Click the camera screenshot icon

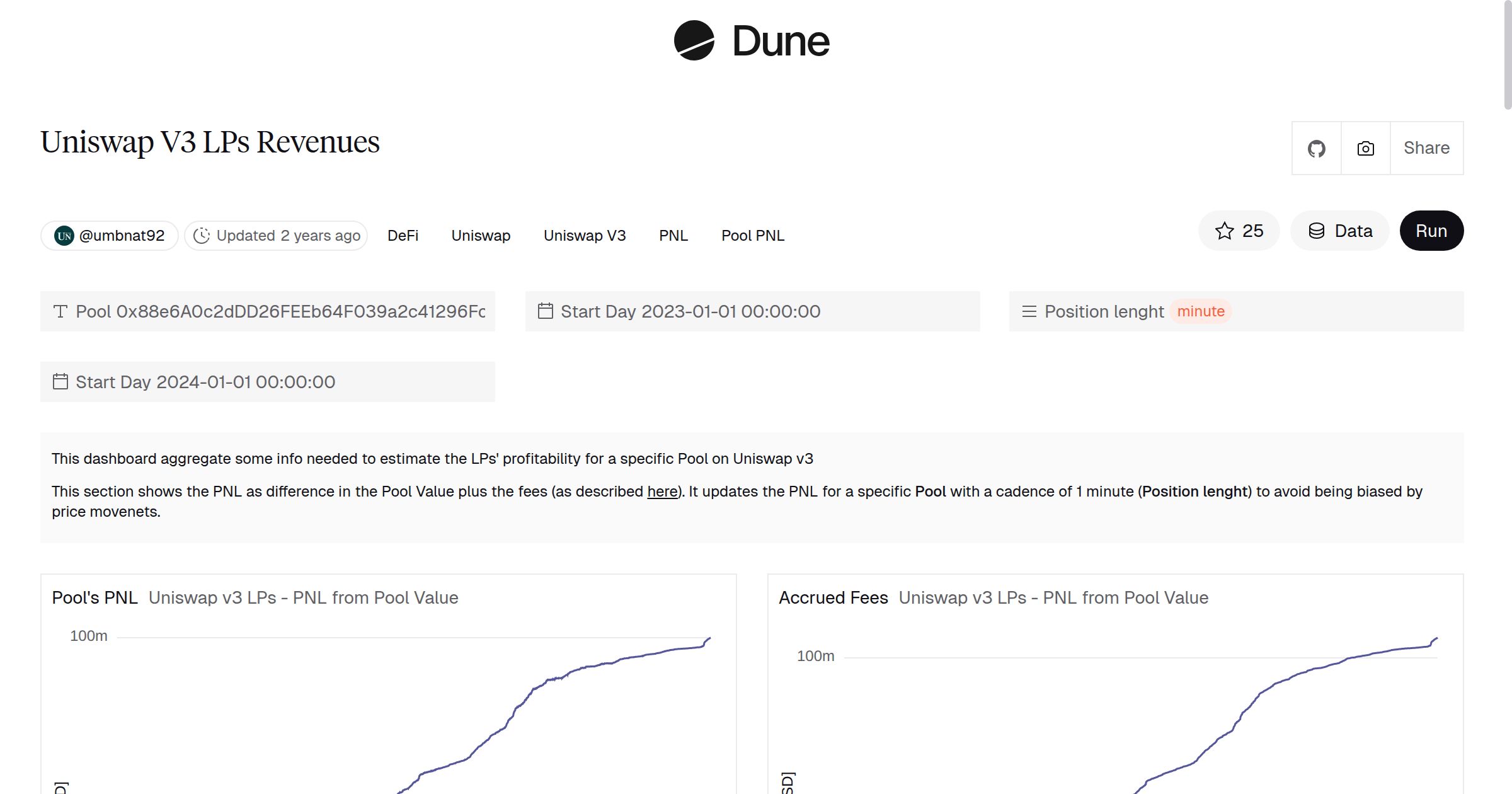click(x=1365, y=147)
